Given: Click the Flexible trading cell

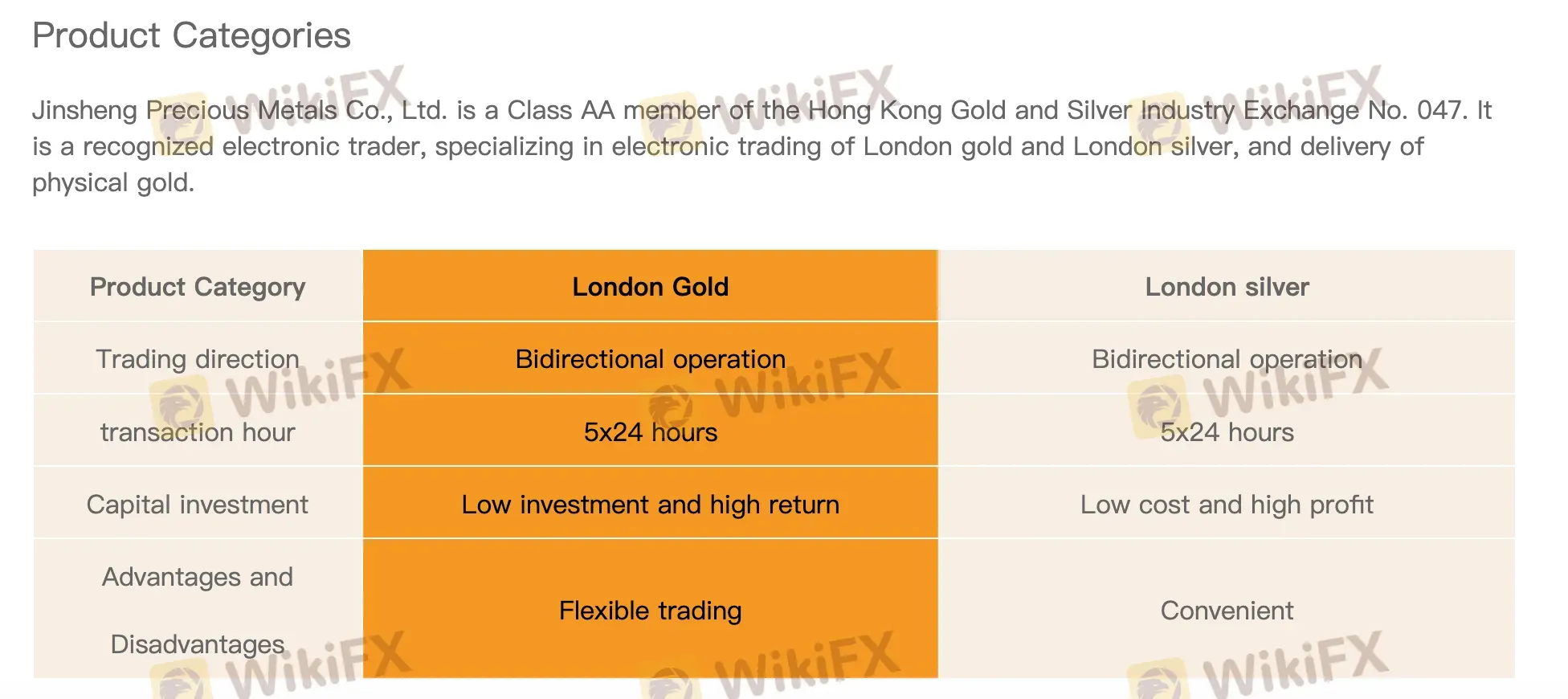Looking at the screenshot, I should pyautogui.click(x=650, y=611).
